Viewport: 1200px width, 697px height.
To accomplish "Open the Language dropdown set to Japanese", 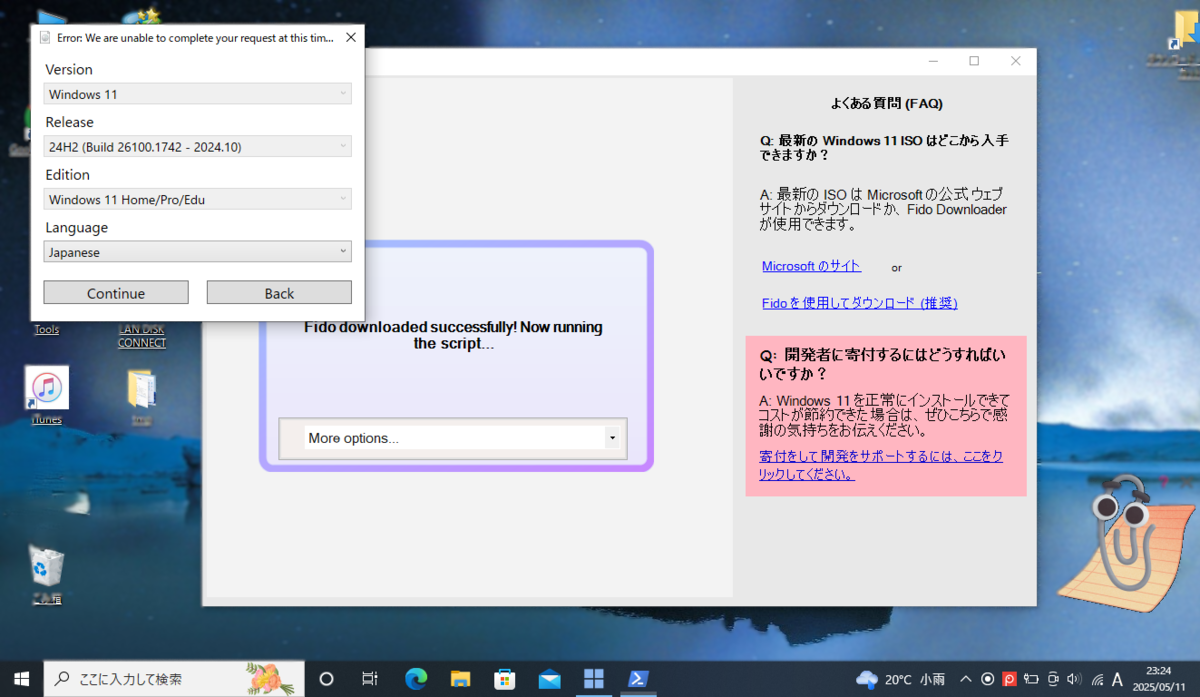I will point(198,252).
